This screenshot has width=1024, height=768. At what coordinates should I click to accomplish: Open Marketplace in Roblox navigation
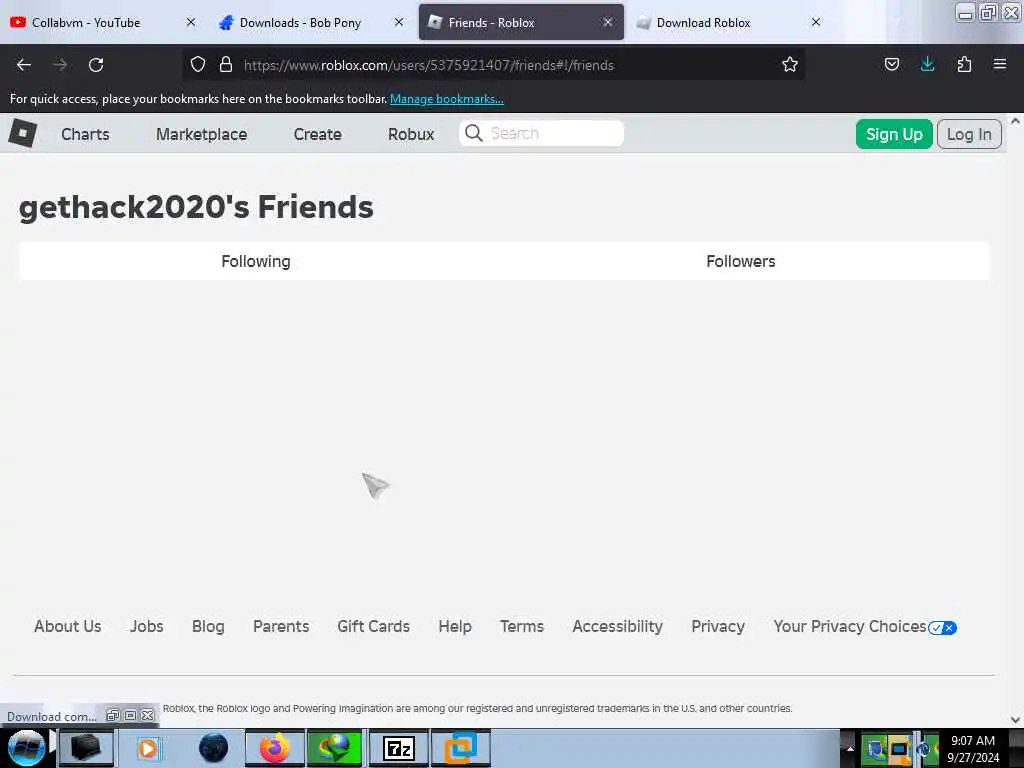tap(201, 134)
